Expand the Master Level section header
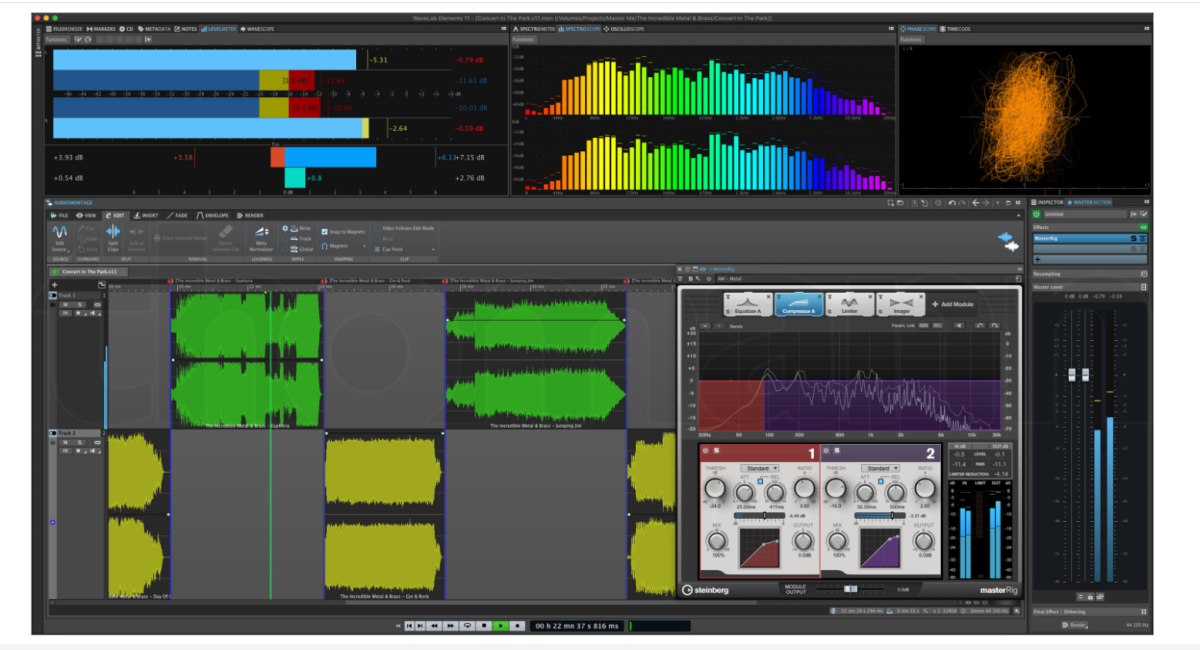 click(x=1090, y=287)
